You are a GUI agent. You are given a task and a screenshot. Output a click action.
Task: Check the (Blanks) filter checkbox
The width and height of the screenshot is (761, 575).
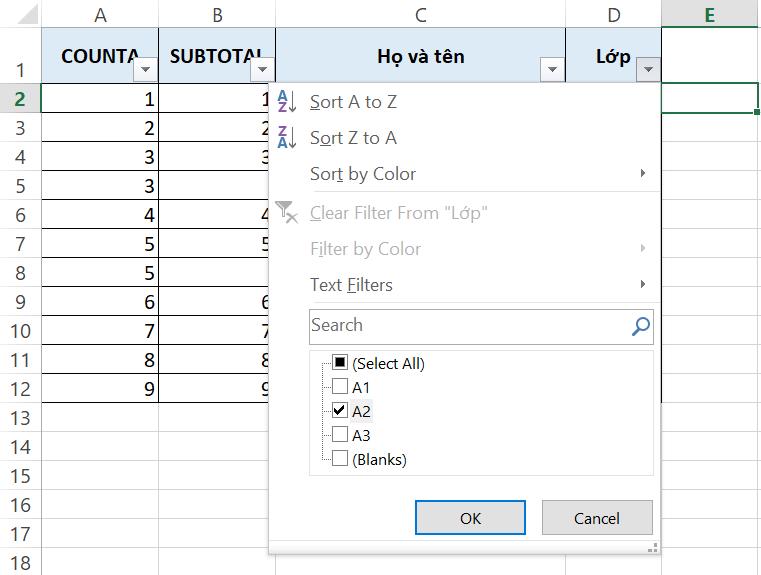point(340,458)
